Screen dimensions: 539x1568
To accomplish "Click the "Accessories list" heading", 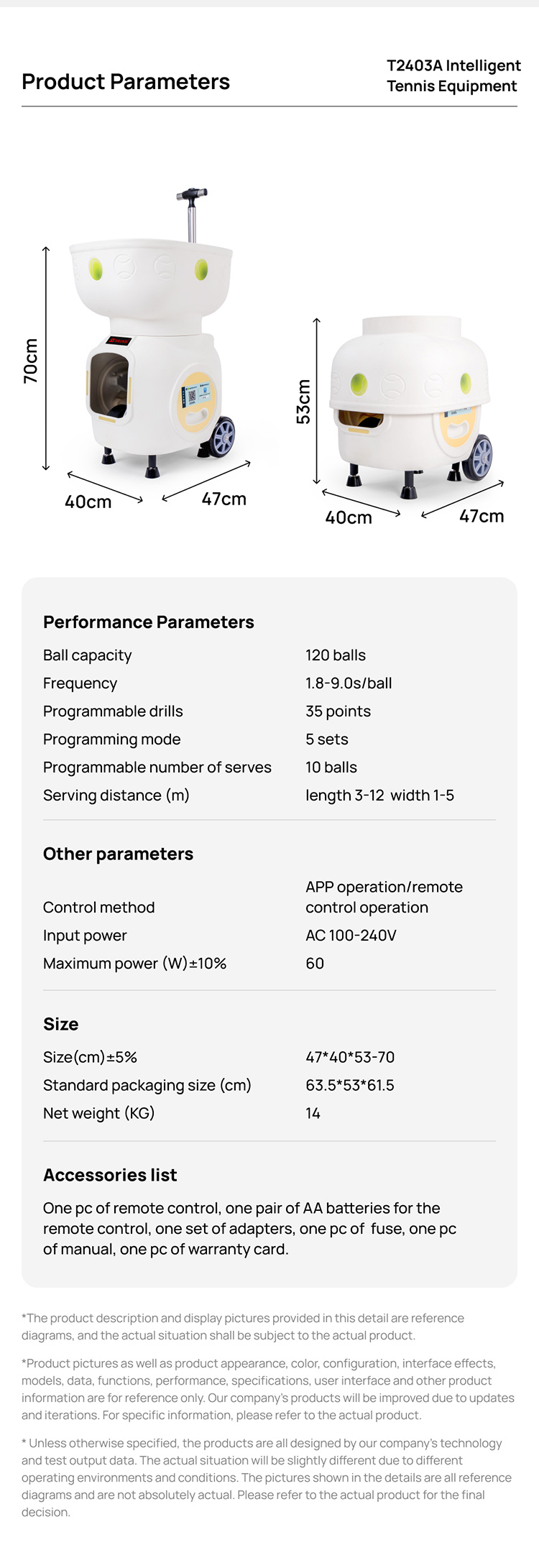I will [110, 1175].
